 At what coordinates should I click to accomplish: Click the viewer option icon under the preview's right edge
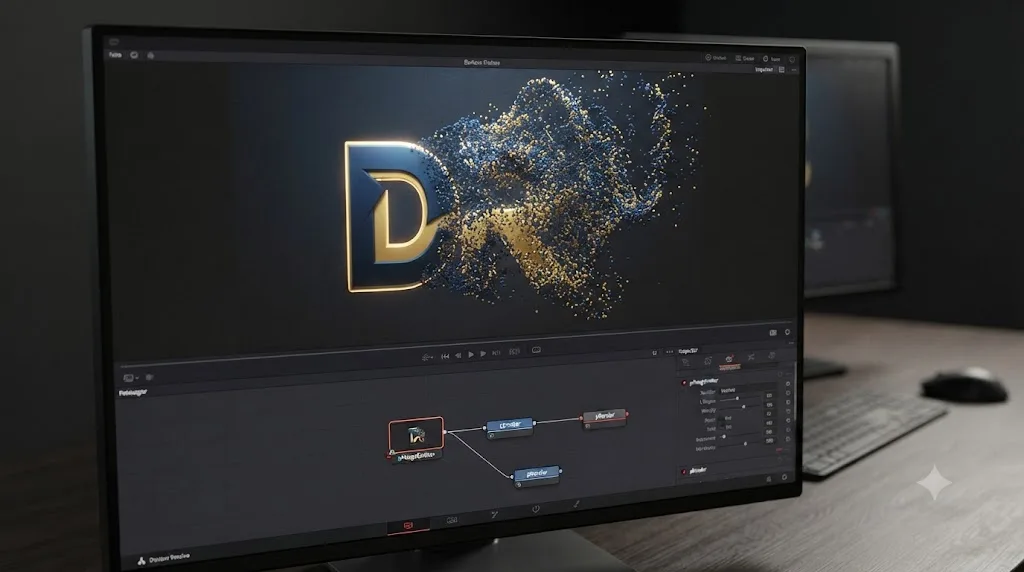773,332
